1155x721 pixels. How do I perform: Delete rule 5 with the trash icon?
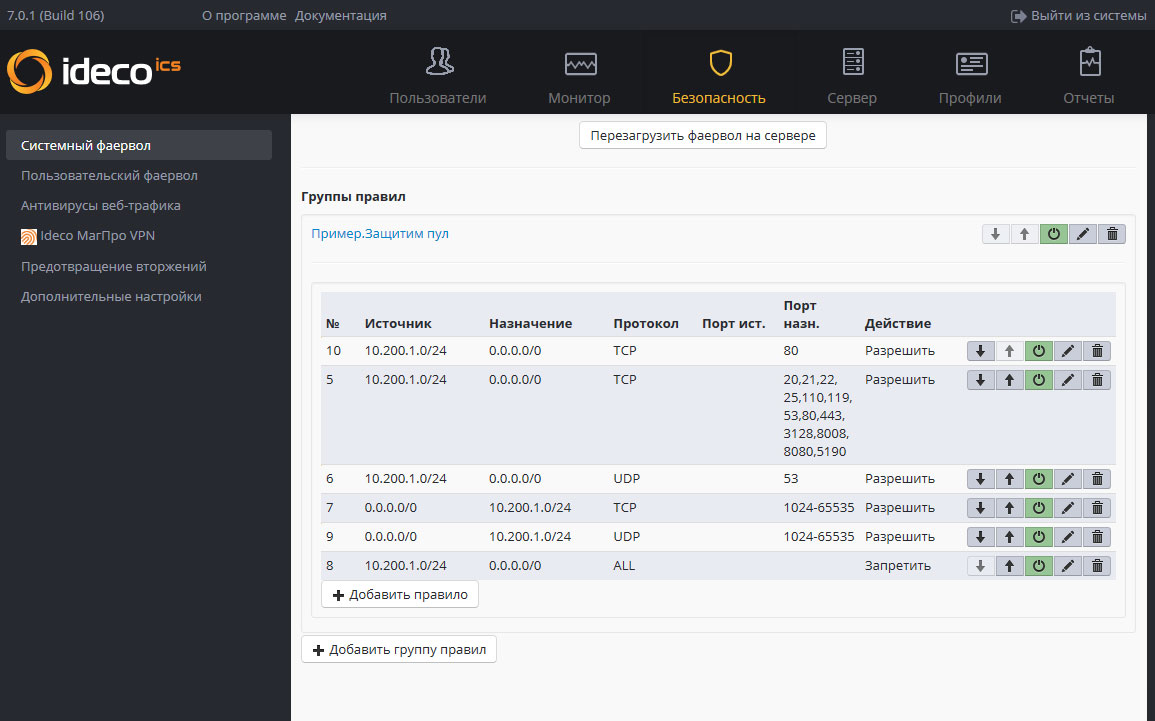coord(1097,380)
